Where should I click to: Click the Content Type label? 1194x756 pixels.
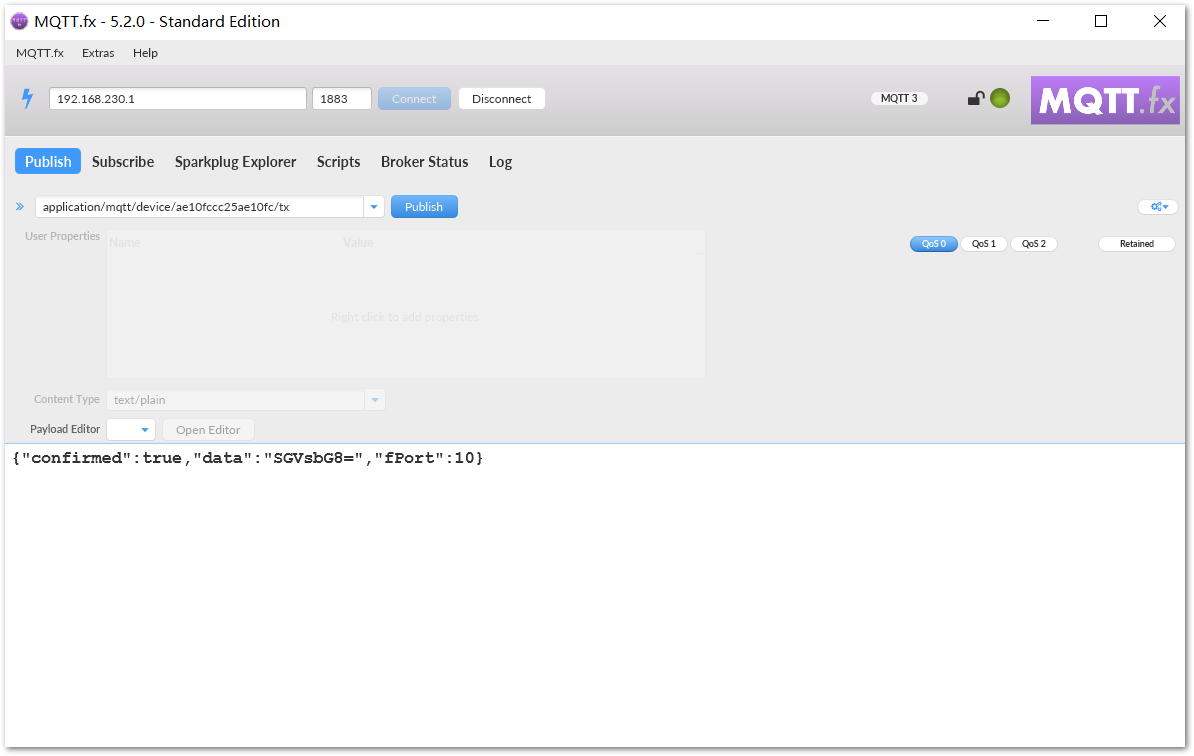67,399
